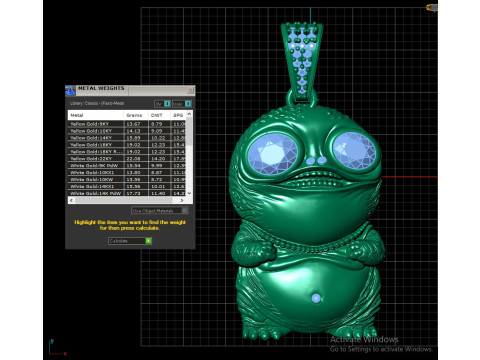Click the green arrow beside Calculate
Screen dimensions: 480x360
point(149,241)
